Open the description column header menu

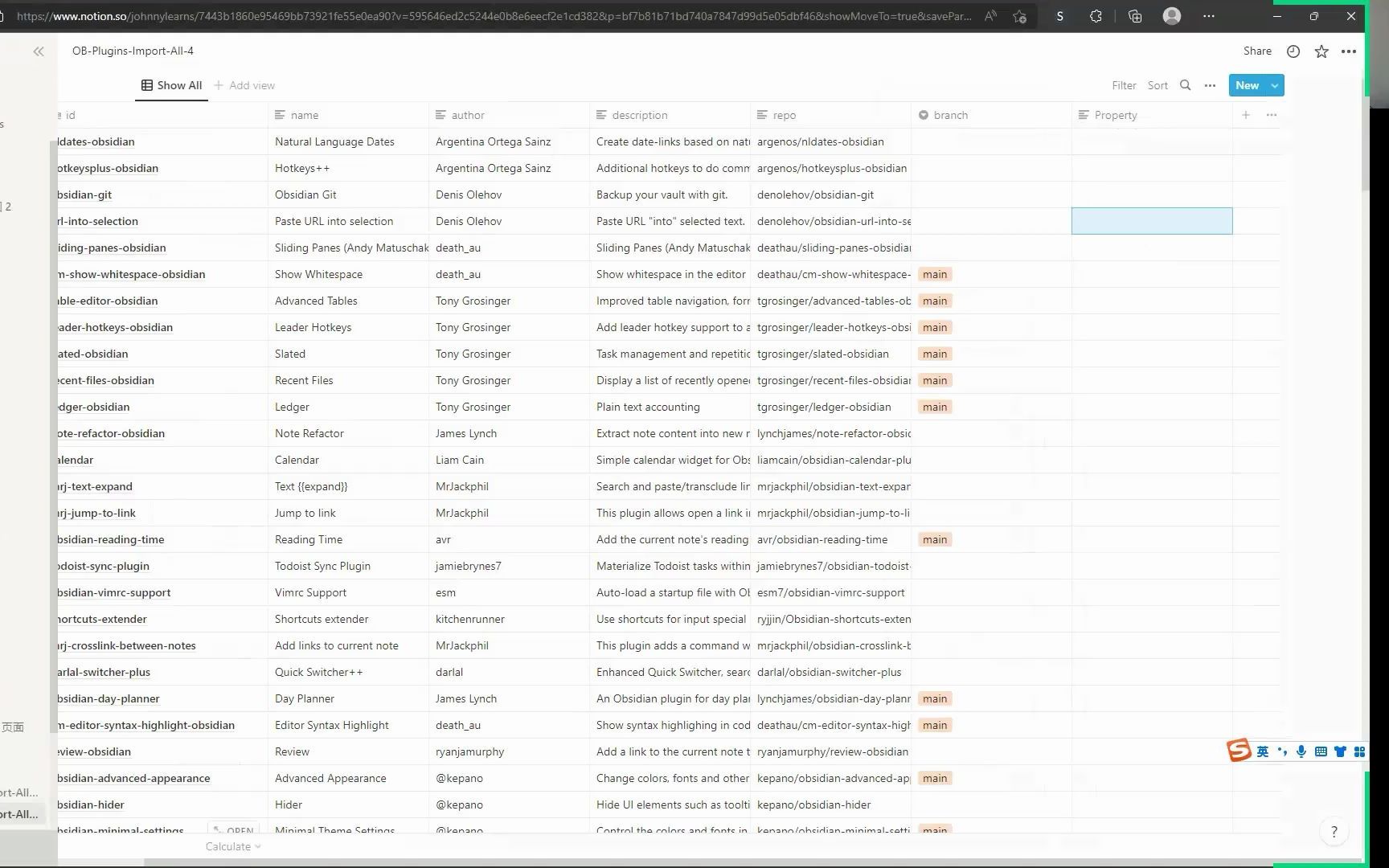[670, 115]
